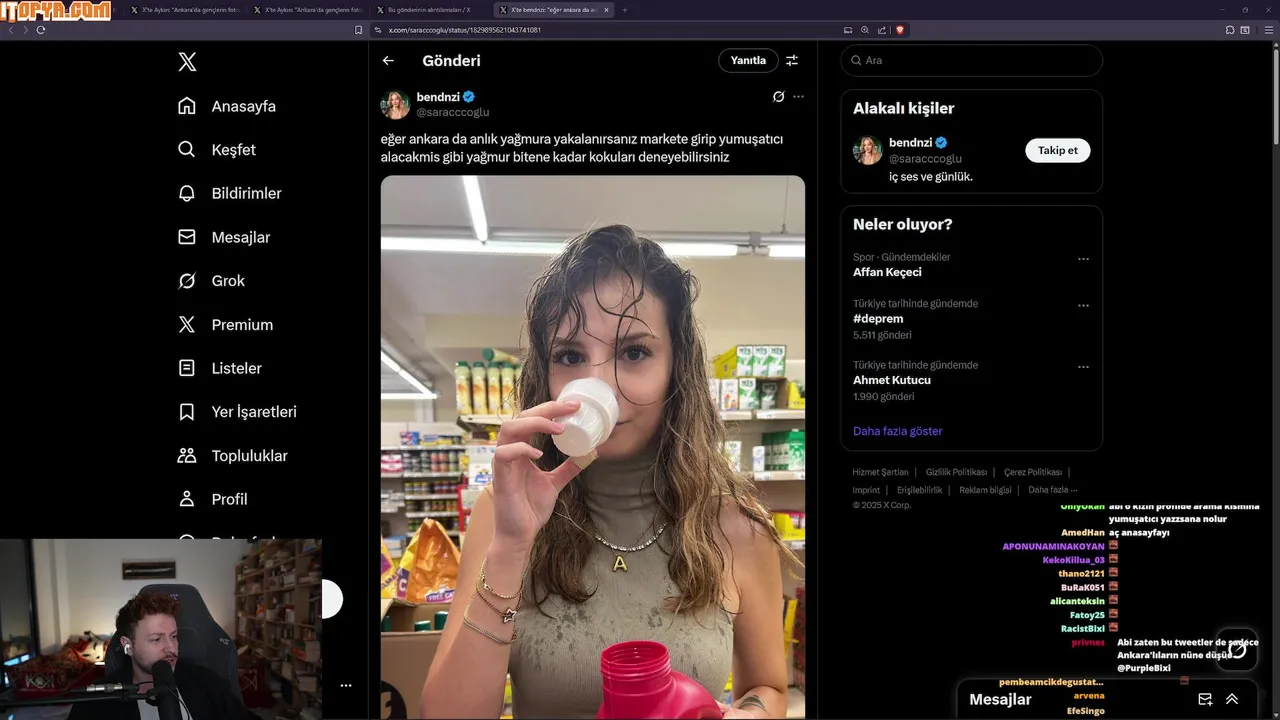Click bendnzi avatar in Alakalı kişiler
The image size is (1280, 720).
(867, 150)
